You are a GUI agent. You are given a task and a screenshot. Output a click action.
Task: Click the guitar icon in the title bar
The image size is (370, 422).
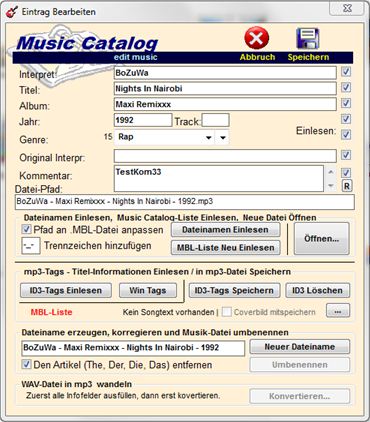click(x=12, y=12)
